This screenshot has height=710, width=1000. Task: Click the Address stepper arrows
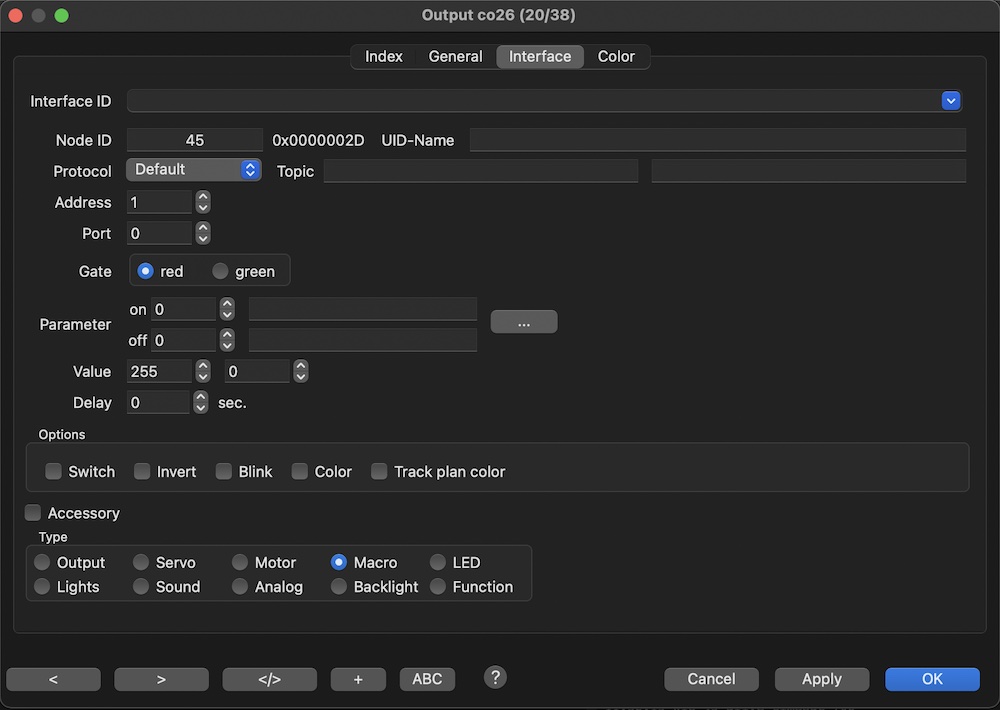[x=203, y=202]
